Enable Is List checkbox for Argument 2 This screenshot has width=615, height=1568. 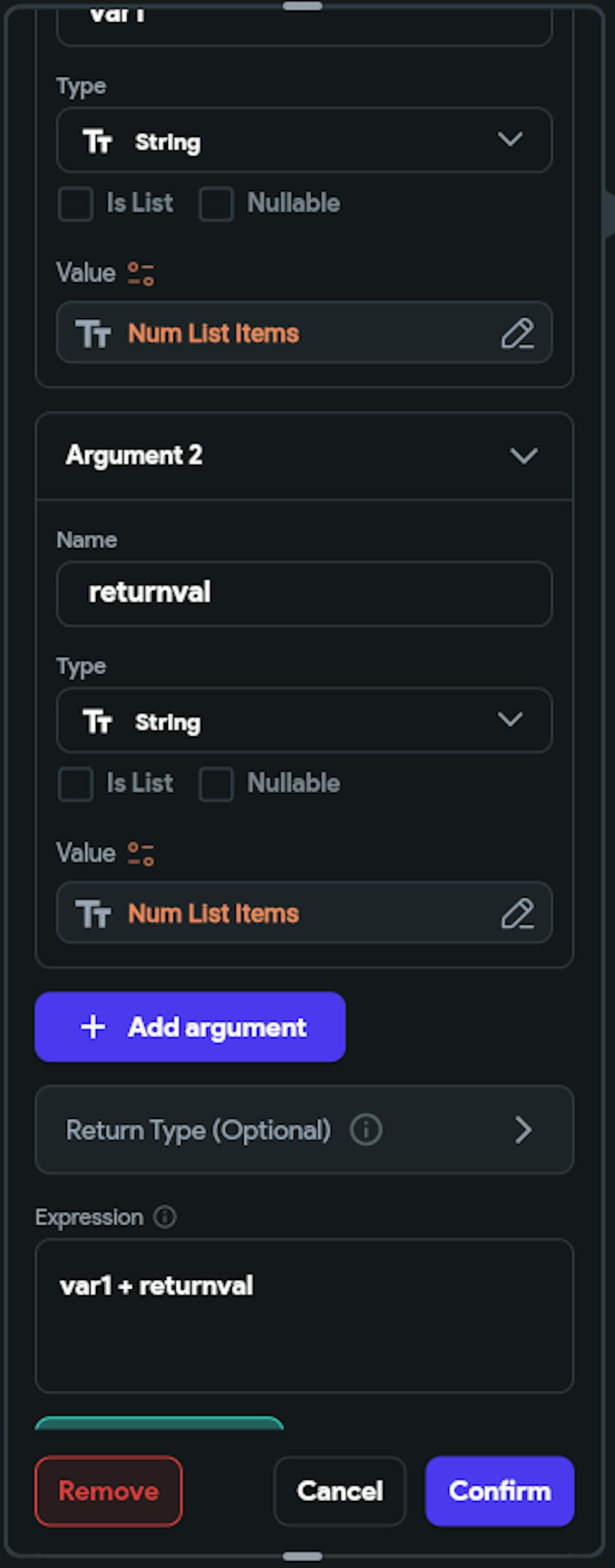click(x=76, y=784)
